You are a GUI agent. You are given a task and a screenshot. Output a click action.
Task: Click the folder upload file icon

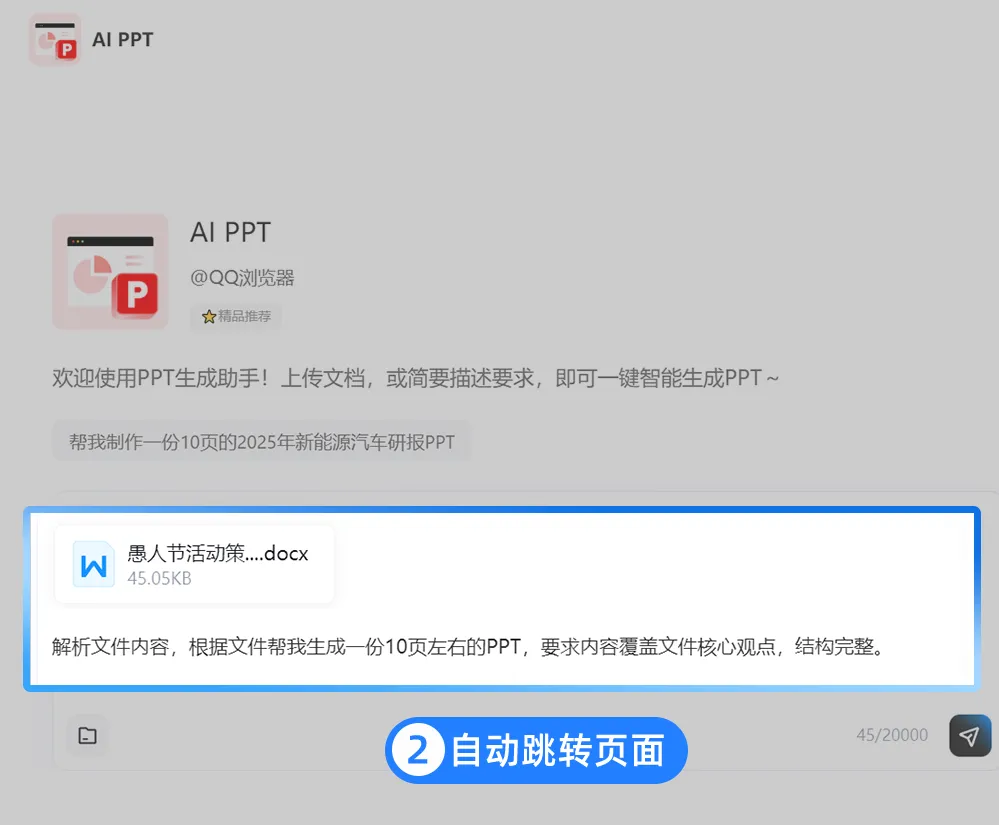(x=87, y=736)
